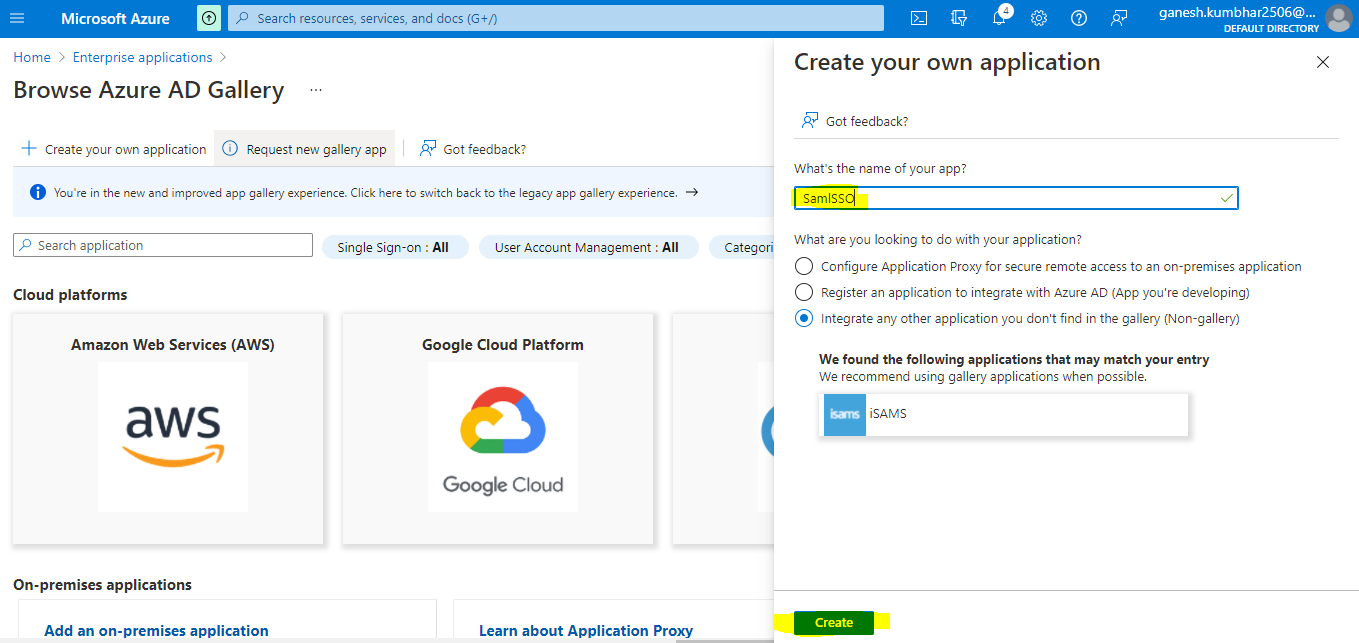Image resolution: width=1359 pixels, height=643 pixels.
Task: Open Cloud Shell from the top bar
Action: (919, 18)
